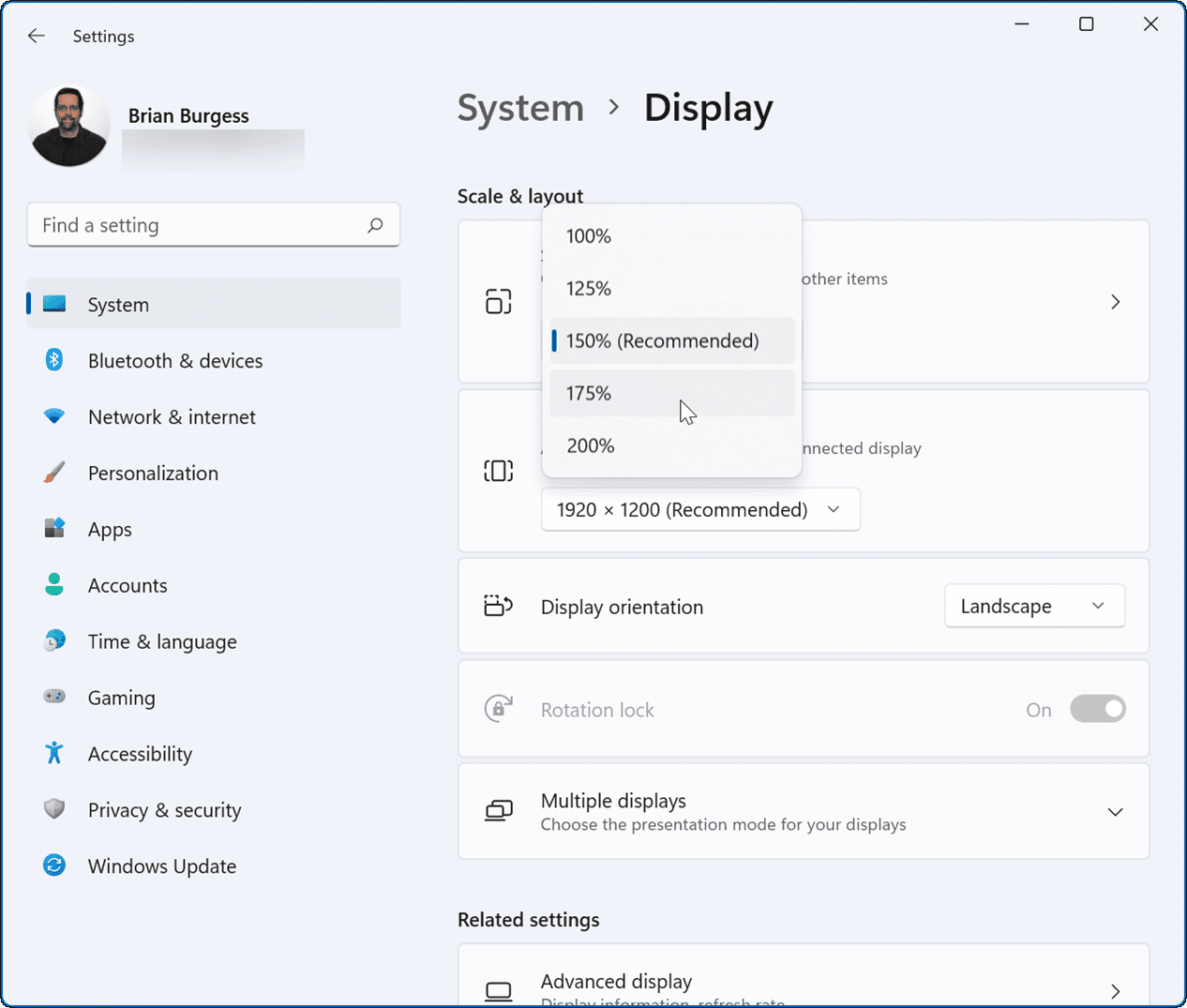The height and width of the screenshot is (1008, 1187).
Task: Open Network & internet settings
Action: pyautogui.click(x=172, y=416)
